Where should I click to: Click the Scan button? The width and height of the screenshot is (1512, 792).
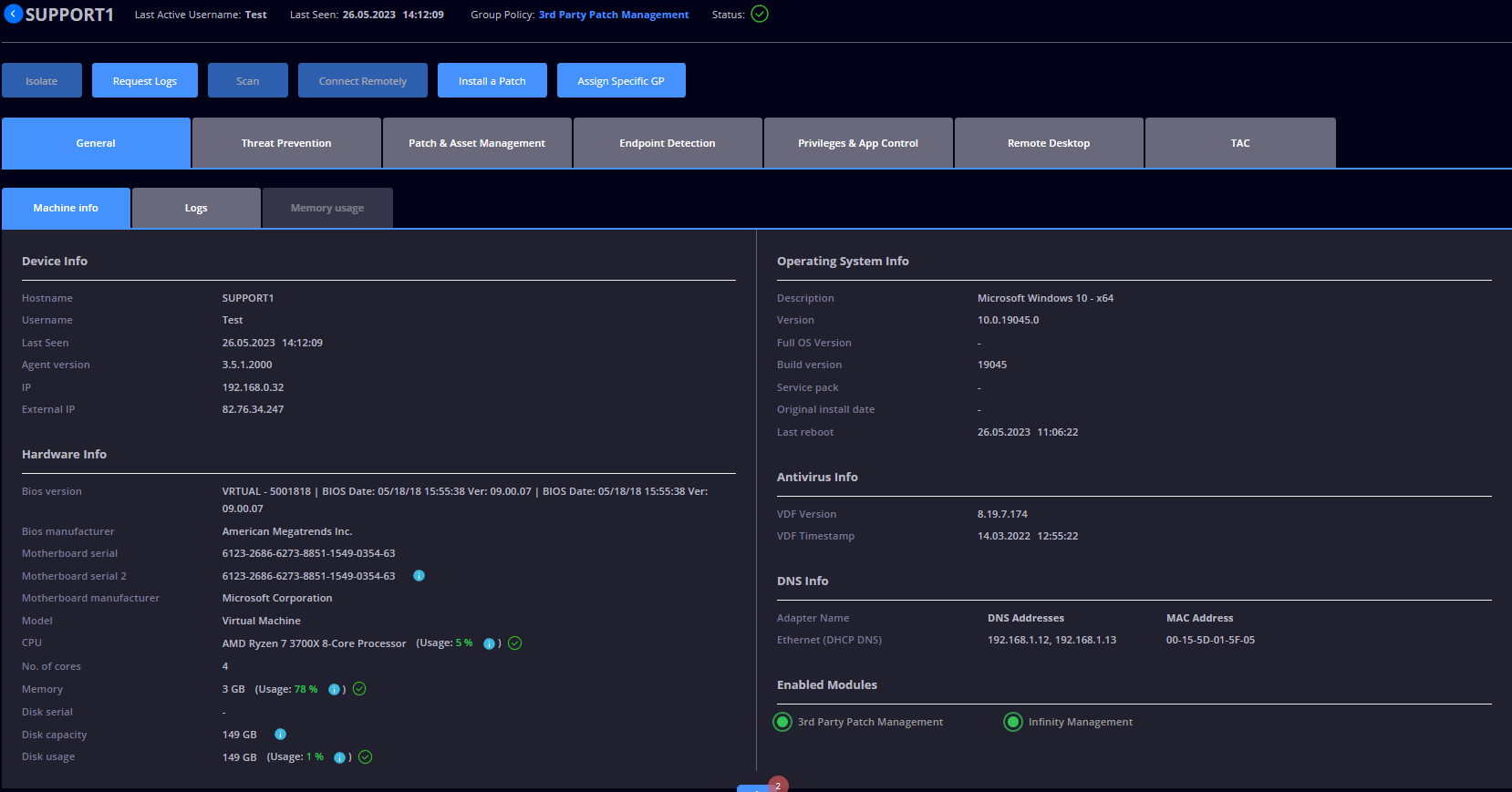[248, 80]
